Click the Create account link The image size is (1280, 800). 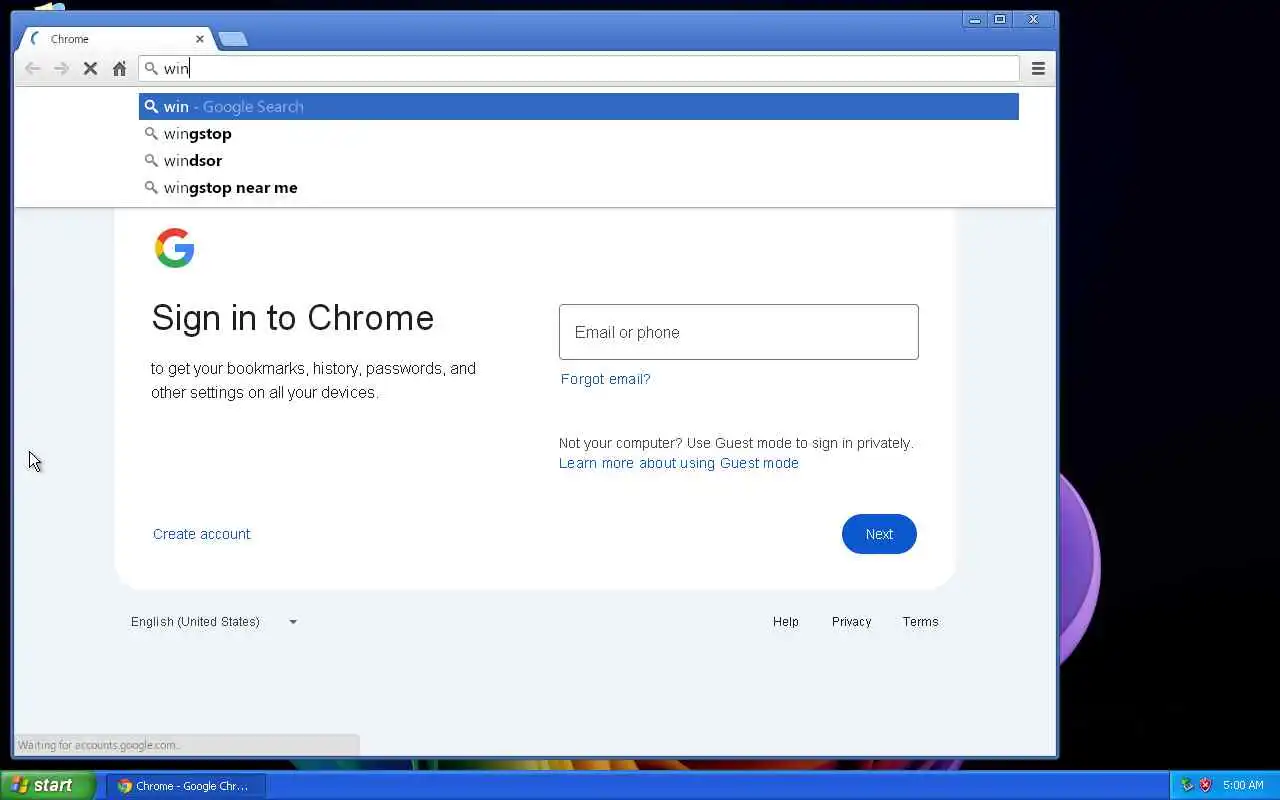click(x=202, y=534)
